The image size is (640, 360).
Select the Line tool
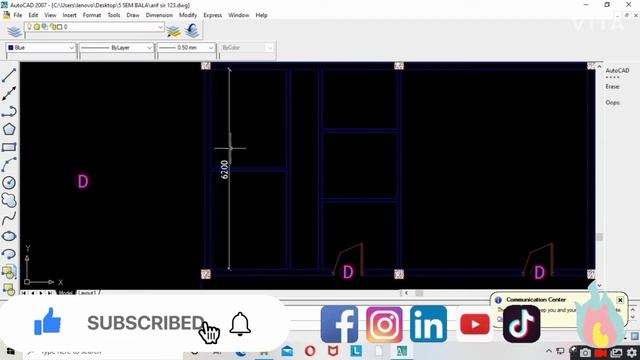[9, 75]
